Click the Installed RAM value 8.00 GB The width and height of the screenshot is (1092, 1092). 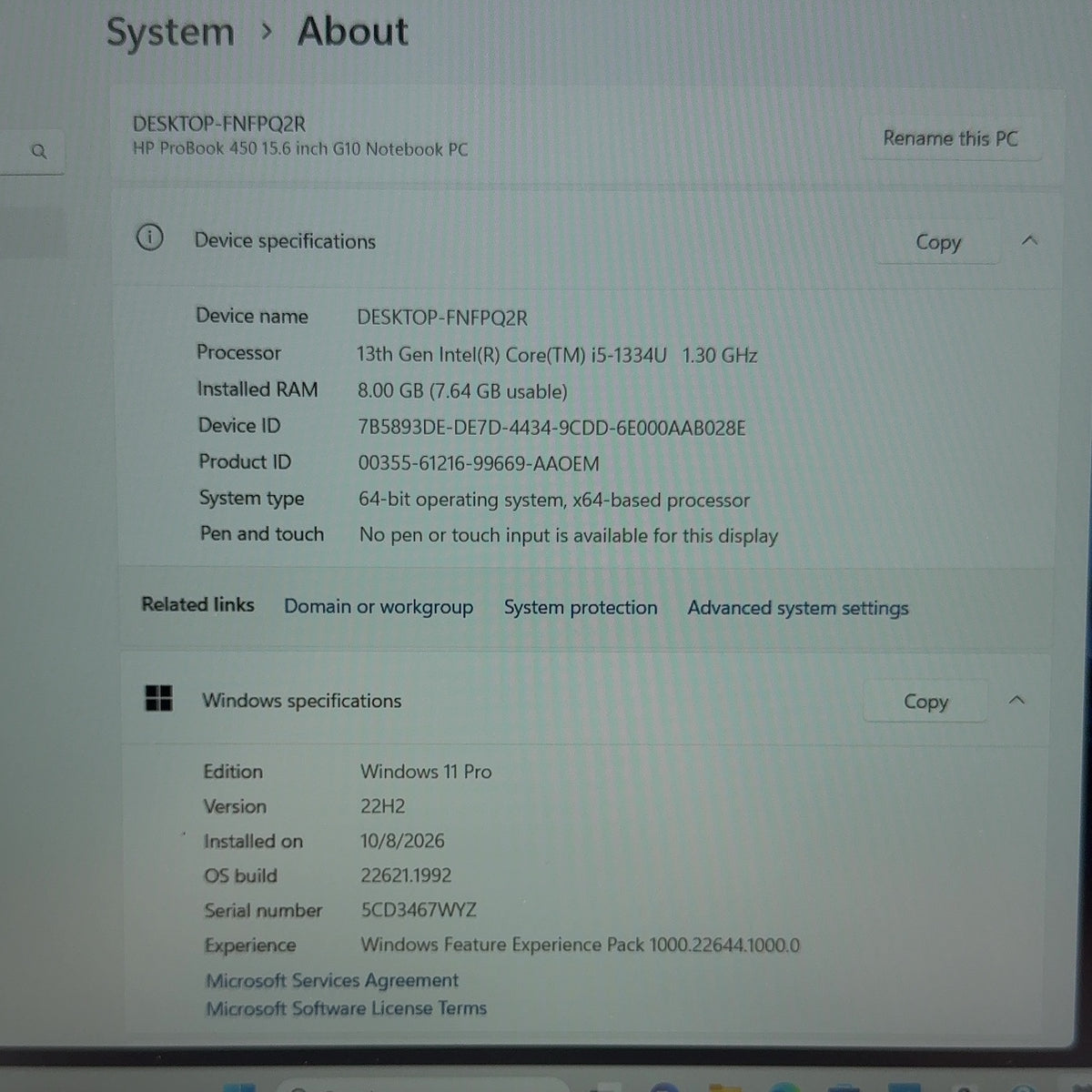click(x=462, y=391)
